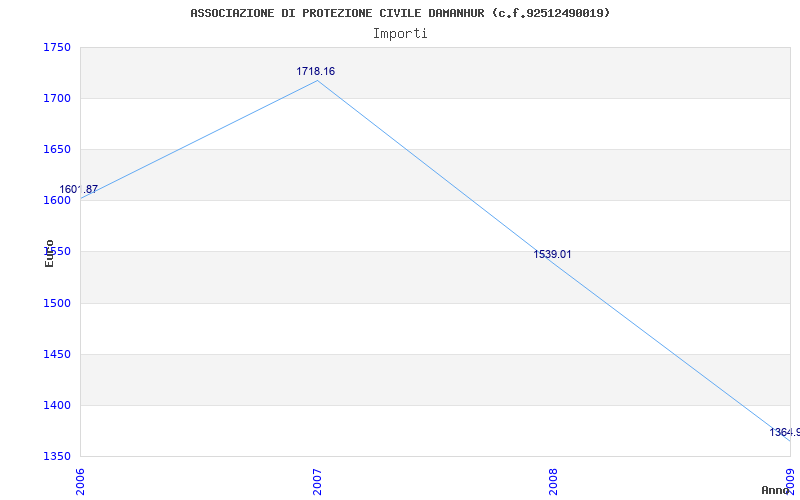The width and height of the screenshot is (800, 500).
Task: Click the 2006 x-axis year label
Action: (x=81, y=482)
